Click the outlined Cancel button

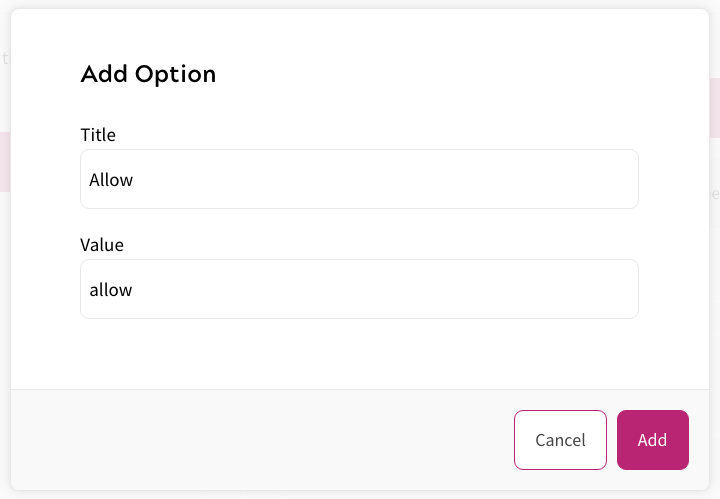click(x=560, y=440)
